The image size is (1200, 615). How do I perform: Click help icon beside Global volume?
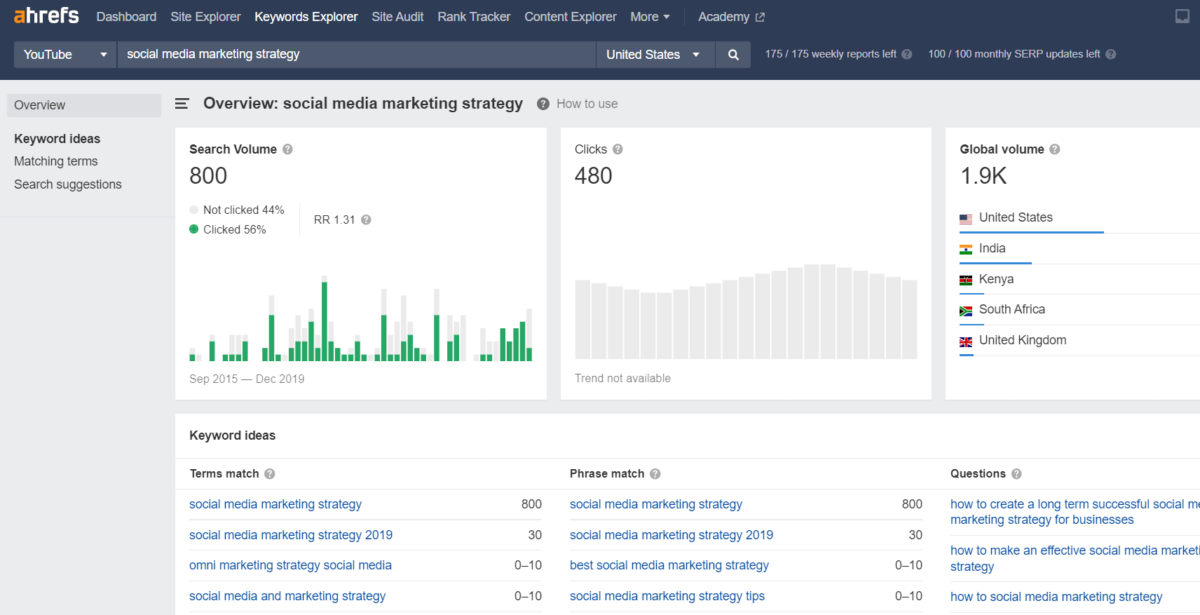[x=1055, y=150]
